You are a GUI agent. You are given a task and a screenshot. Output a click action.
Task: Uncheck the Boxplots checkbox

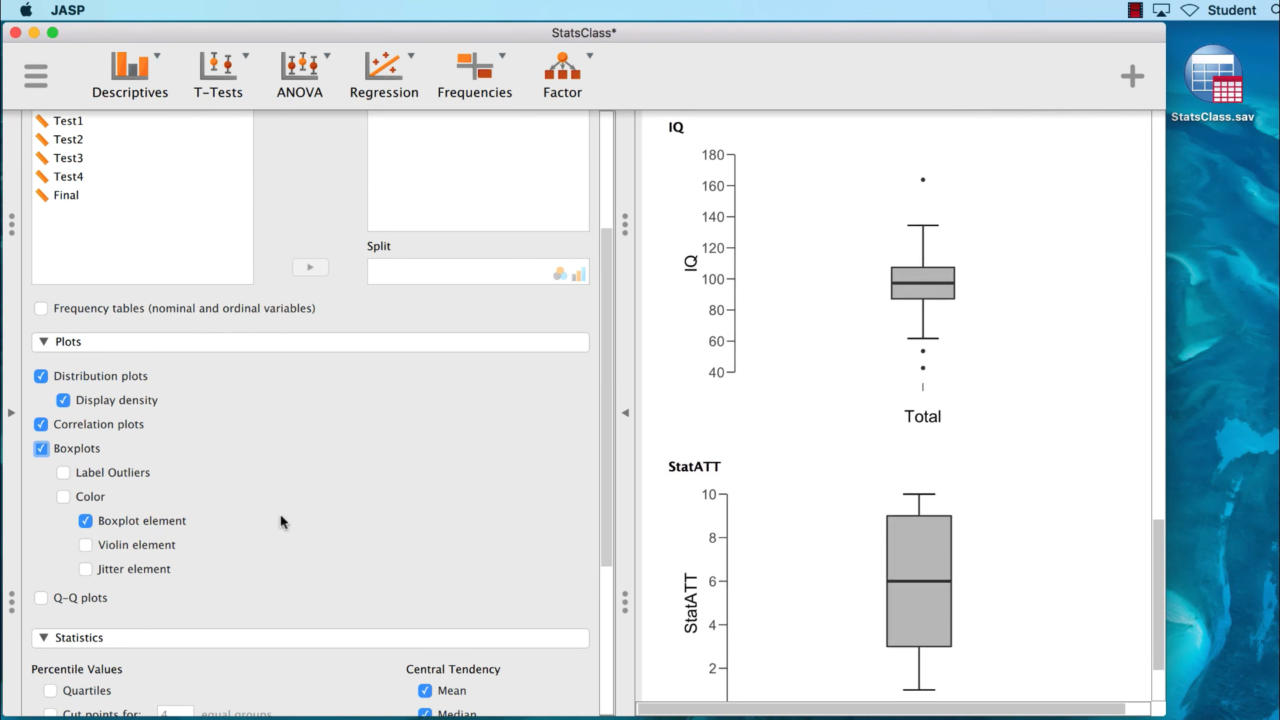41,448
